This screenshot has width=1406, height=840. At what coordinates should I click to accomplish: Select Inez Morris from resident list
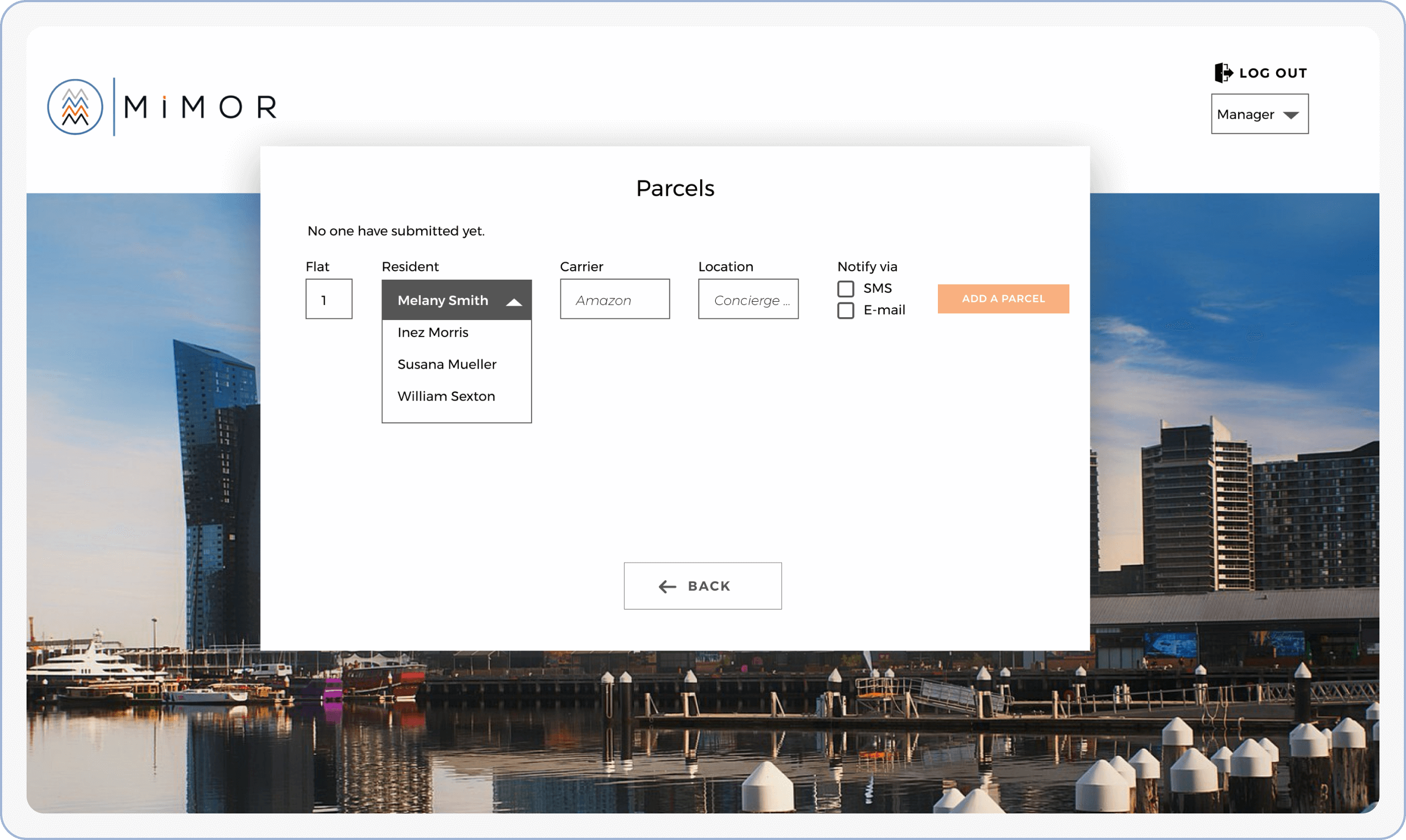432,332
